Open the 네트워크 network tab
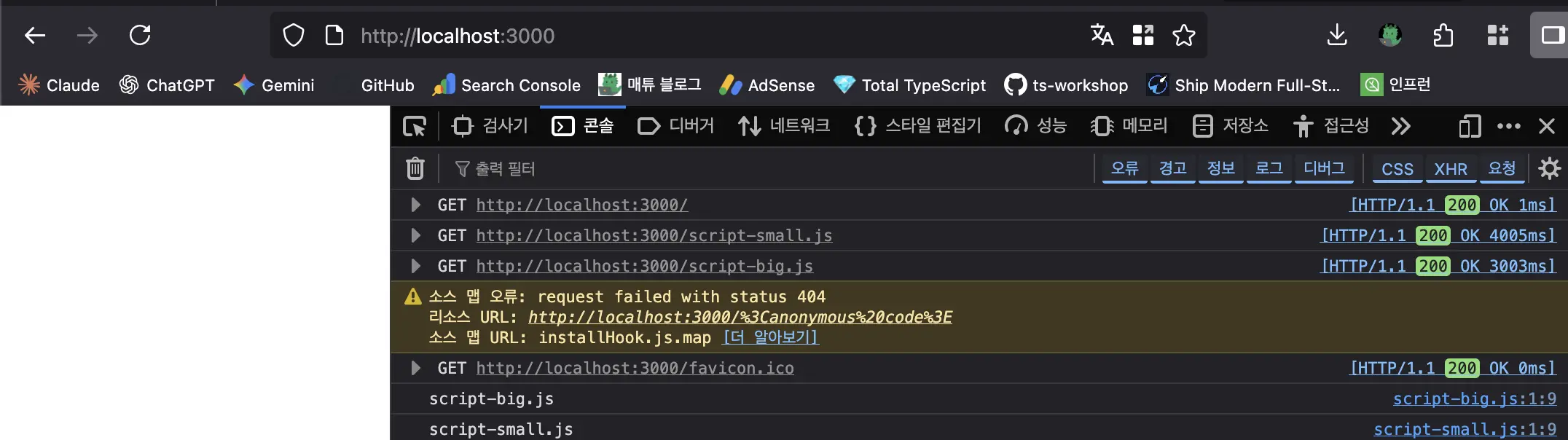This screenshot has height=440, width=1568. tap(784, 126)
